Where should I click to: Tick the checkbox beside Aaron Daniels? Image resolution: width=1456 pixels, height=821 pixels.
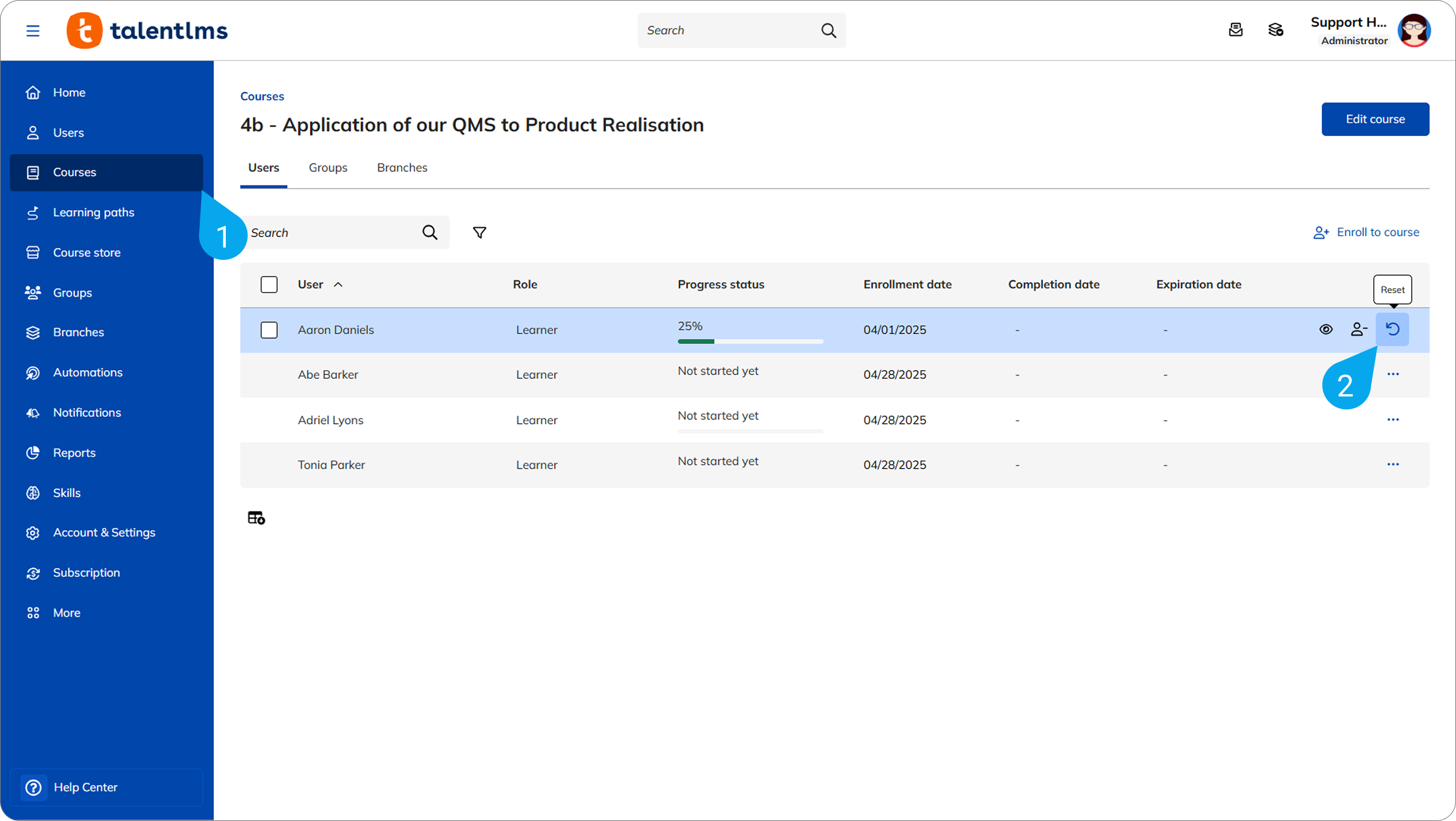tap(269, 330)
